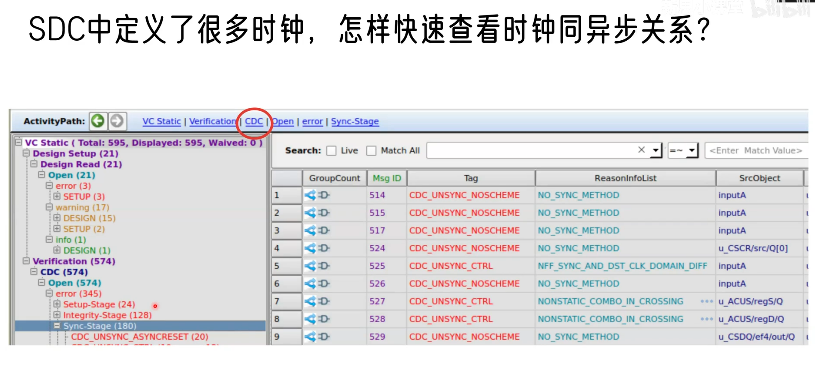Expand the SETUP (3) error node

57,196
